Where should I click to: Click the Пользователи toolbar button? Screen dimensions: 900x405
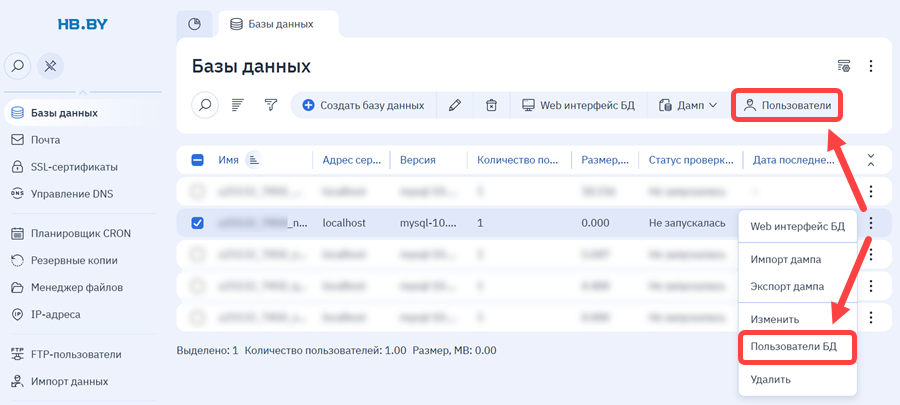(787, 106)
